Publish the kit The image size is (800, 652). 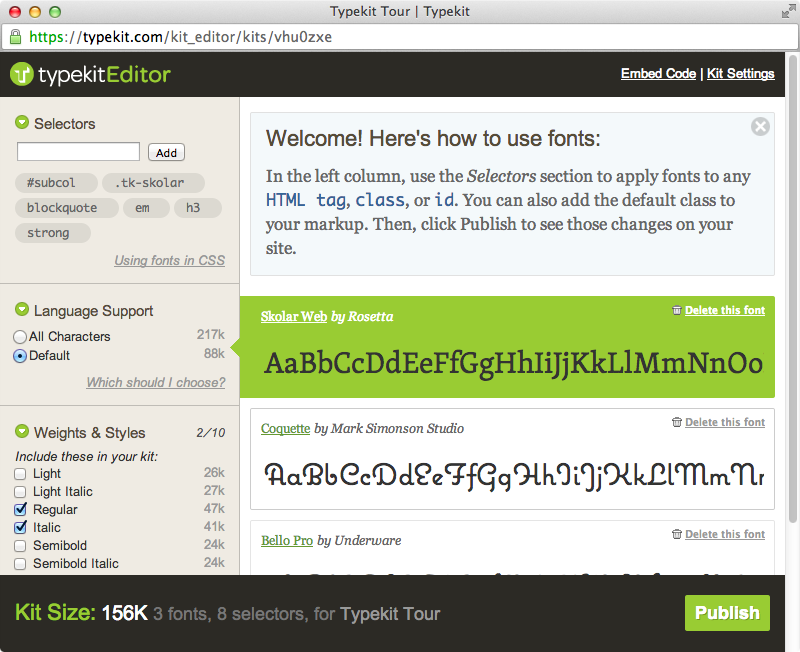coord(727,613)
